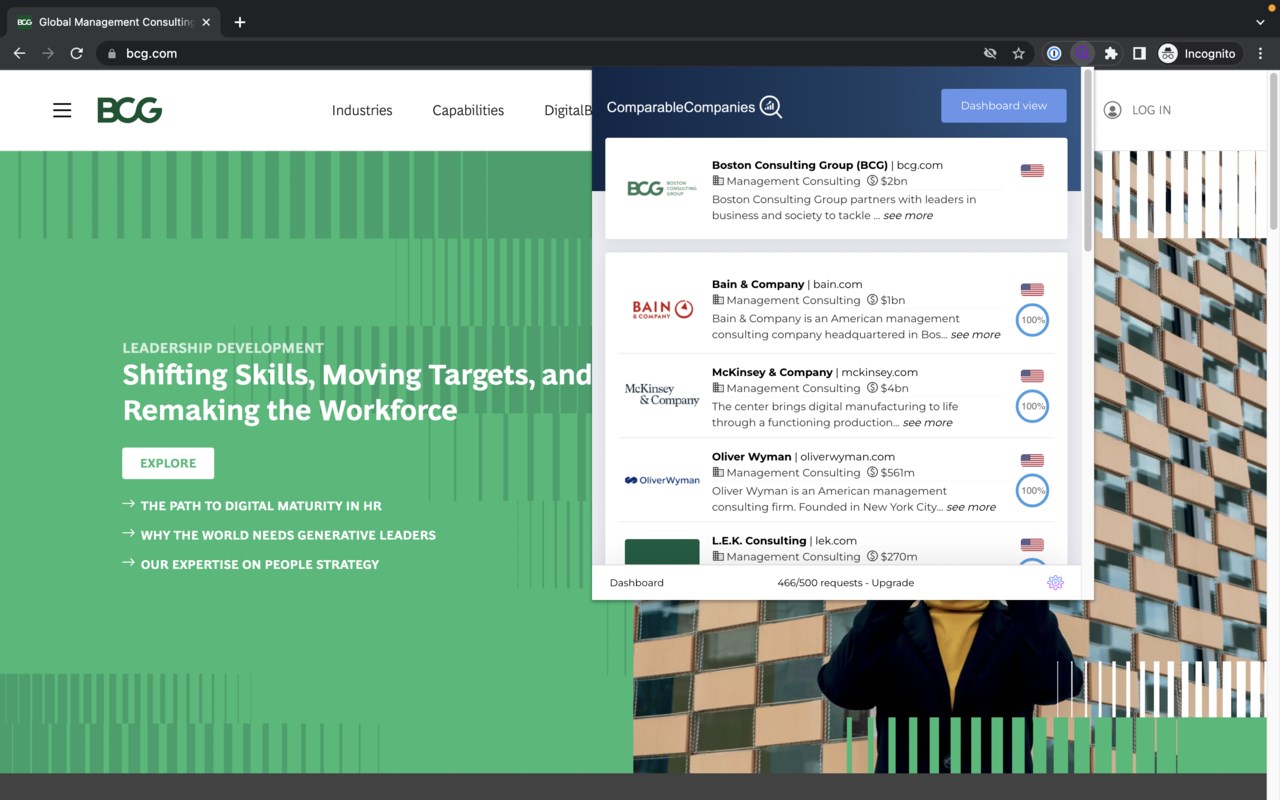
Task: Click the $4bn revenue for McKinsey
Action: [888, 388]
